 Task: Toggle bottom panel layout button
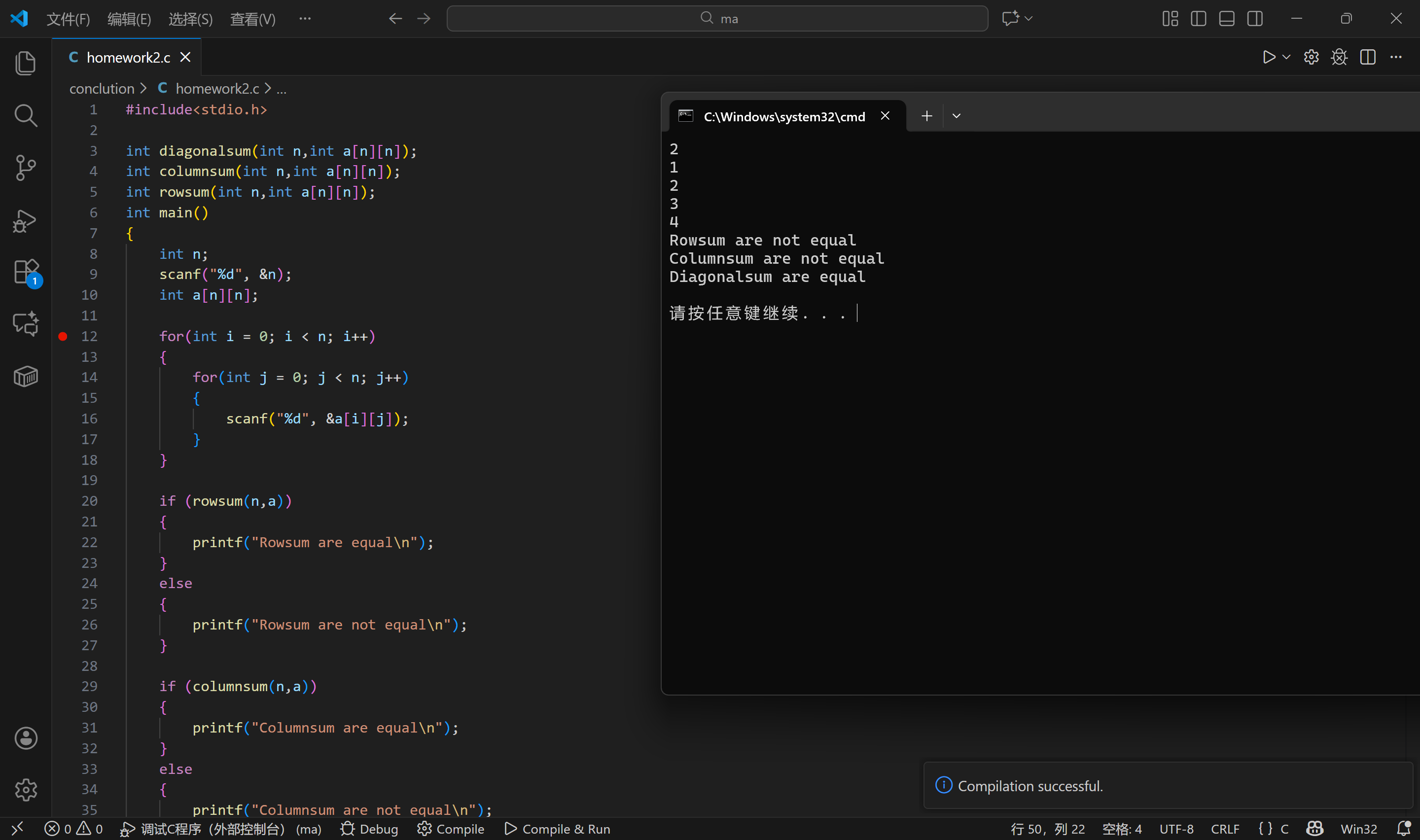(x=1226, y=19)
